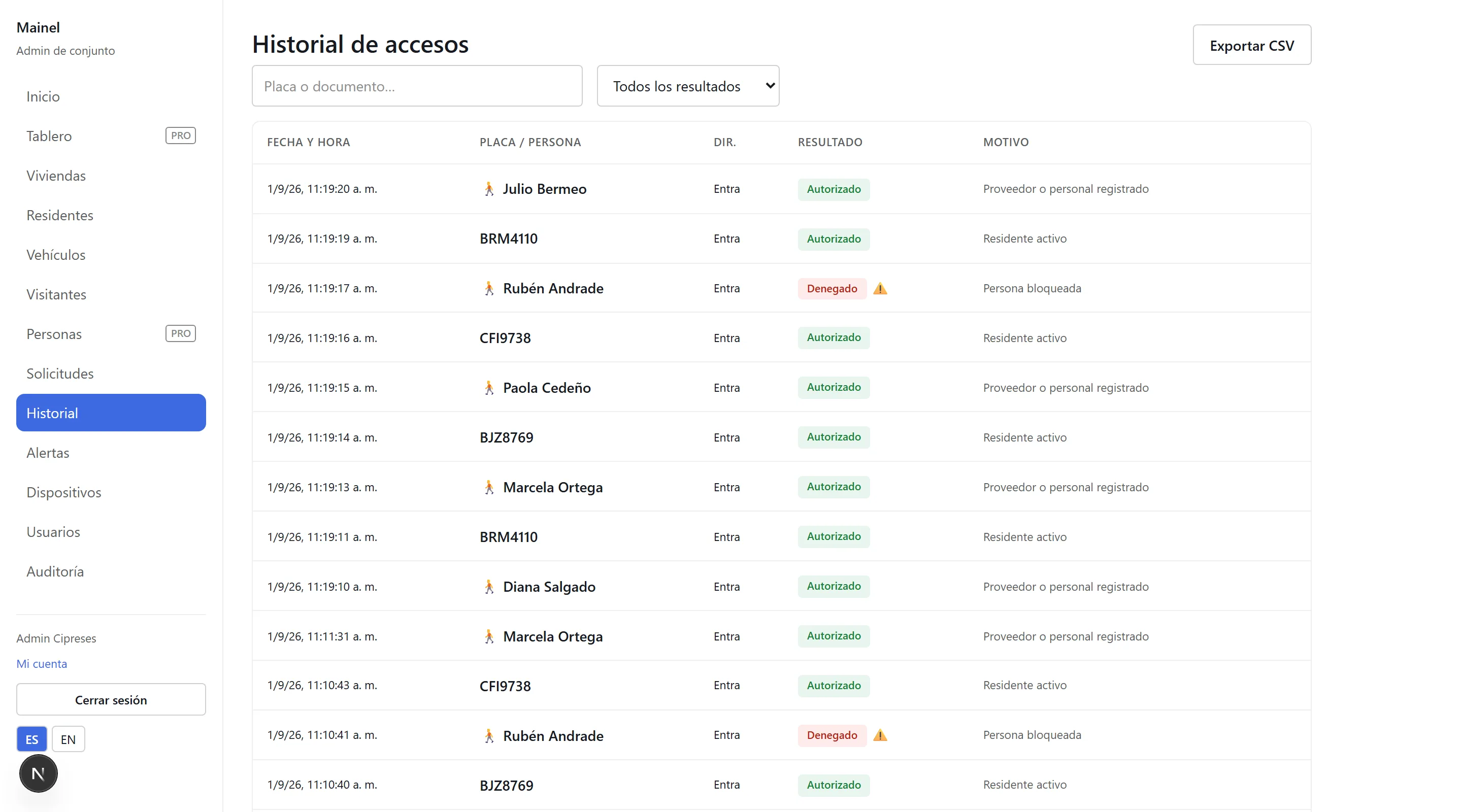Open Viviendas in sidebar
The image size is (1462, 812).
pos(111,176)
